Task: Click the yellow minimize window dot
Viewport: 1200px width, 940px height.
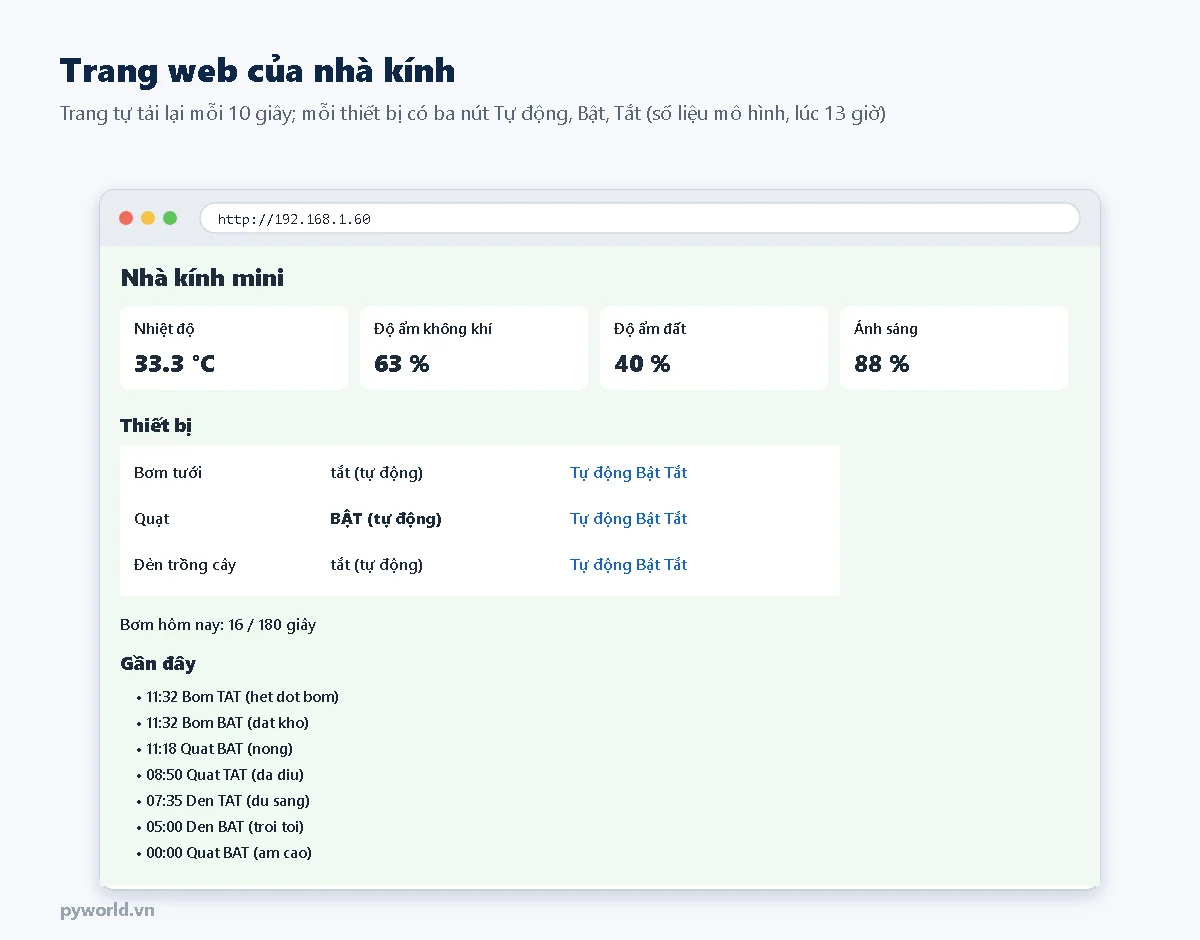Action: [148, 218]
